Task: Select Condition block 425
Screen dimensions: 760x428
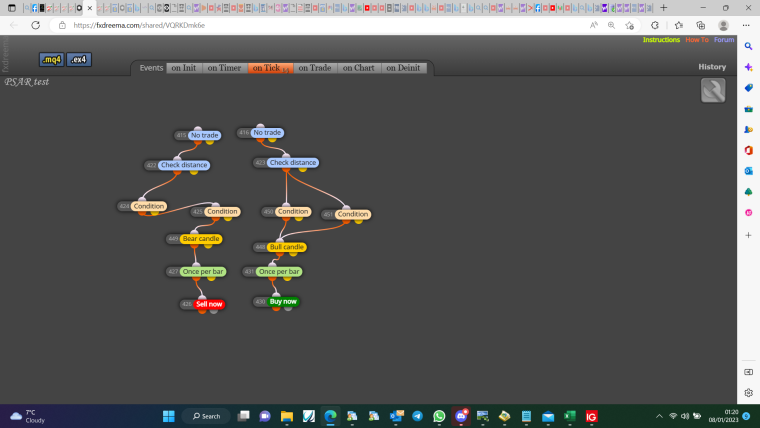Action: pos(222,211)
